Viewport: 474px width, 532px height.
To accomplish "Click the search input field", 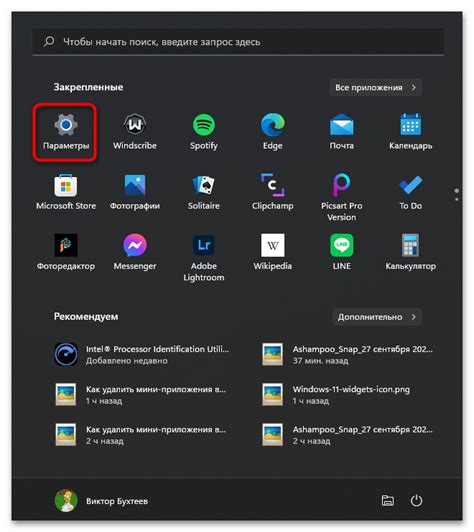I will 238,42.
